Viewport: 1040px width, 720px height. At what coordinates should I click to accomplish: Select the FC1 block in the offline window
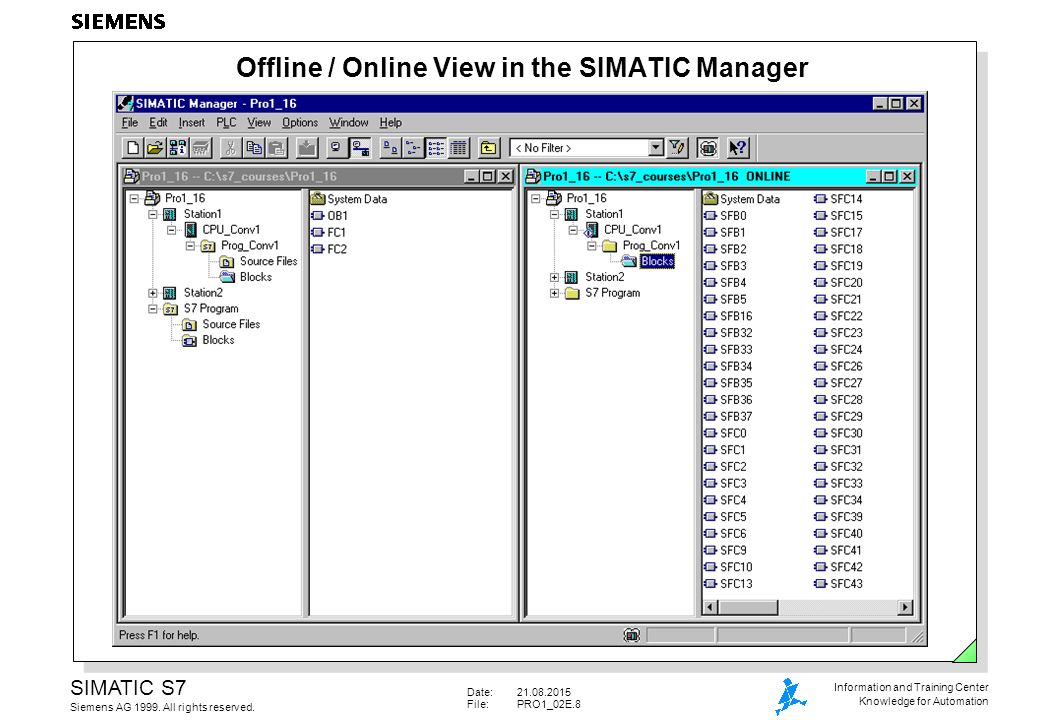328,232
